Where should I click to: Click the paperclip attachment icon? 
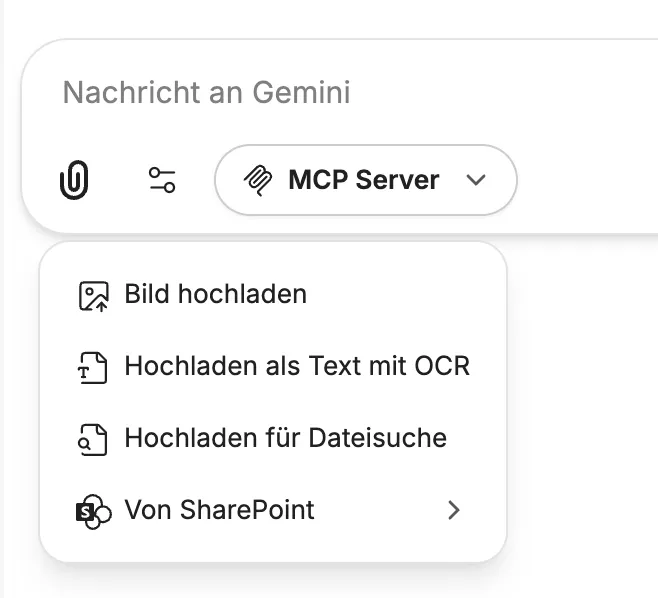click(x=74, y=181)
